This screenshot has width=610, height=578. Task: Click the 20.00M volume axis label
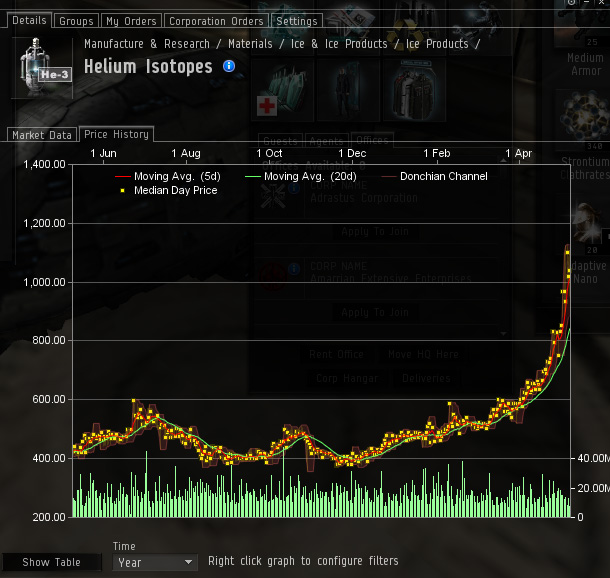point(594,488)
